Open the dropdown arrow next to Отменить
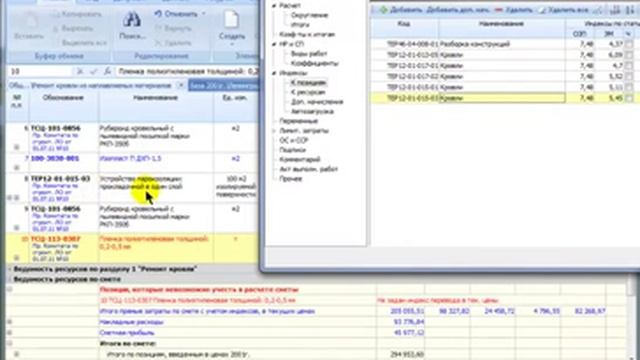 pyautogui.click(x=204, y=14)
